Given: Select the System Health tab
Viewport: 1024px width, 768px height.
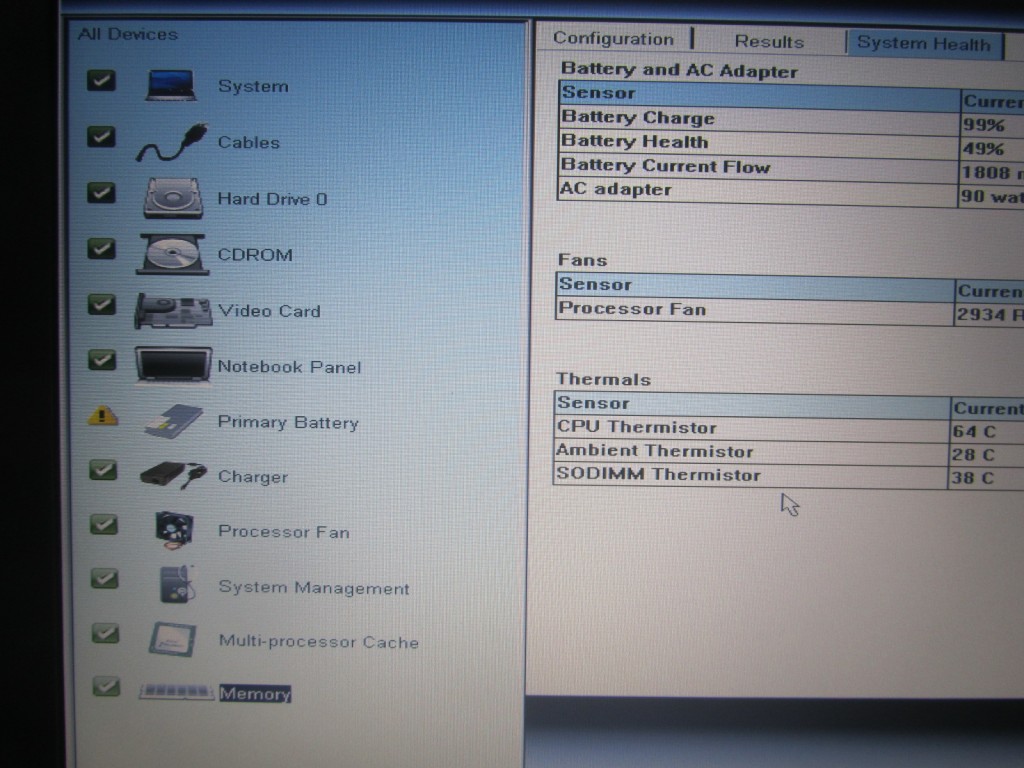Looking at the screenshot, I should (x=922, y=44).
